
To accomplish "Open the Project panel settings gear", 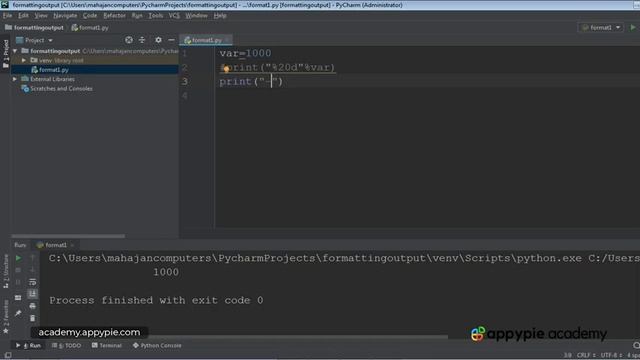I will tap(158, 40).
